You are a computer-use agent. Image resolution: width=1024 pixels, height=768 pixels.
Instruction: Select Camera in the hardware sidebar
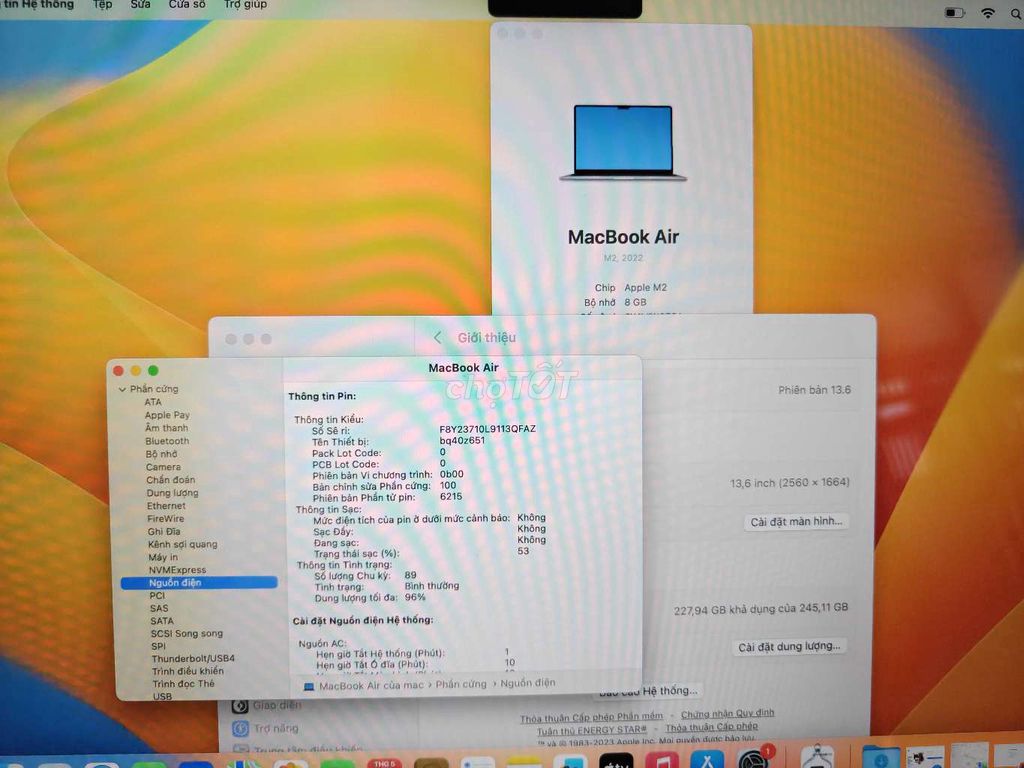(x=163, y=467)
